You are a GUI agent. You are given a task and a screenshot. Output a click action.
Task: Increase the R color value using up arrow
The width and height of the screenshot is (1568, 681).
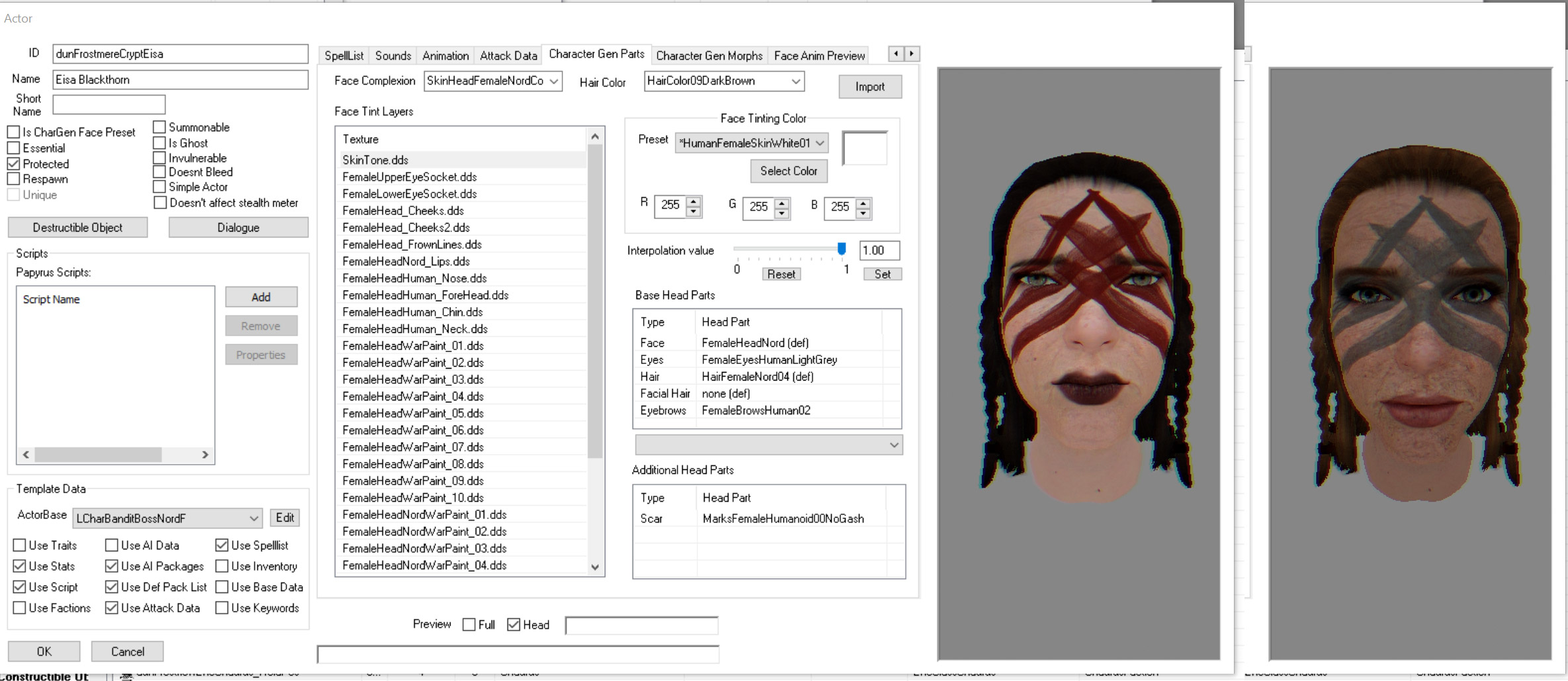(693, 202)
